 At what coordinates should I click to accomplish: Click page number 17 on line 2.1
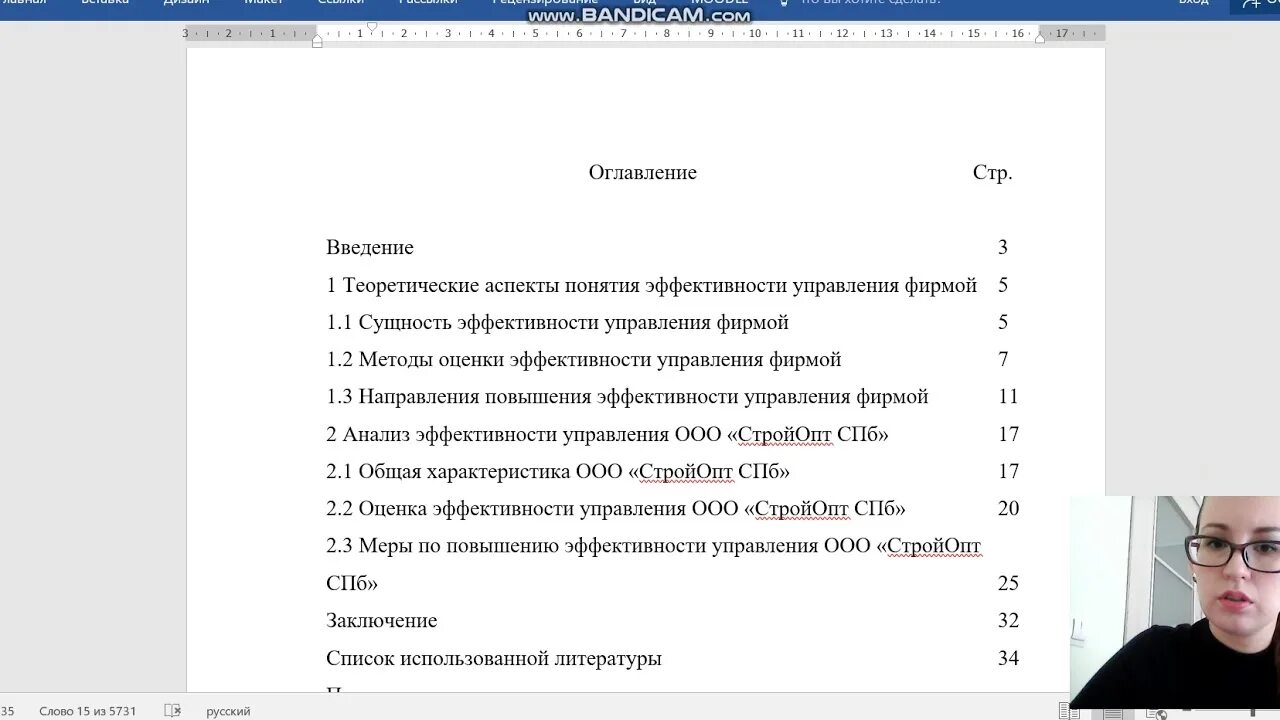[x=1008, y=471]
